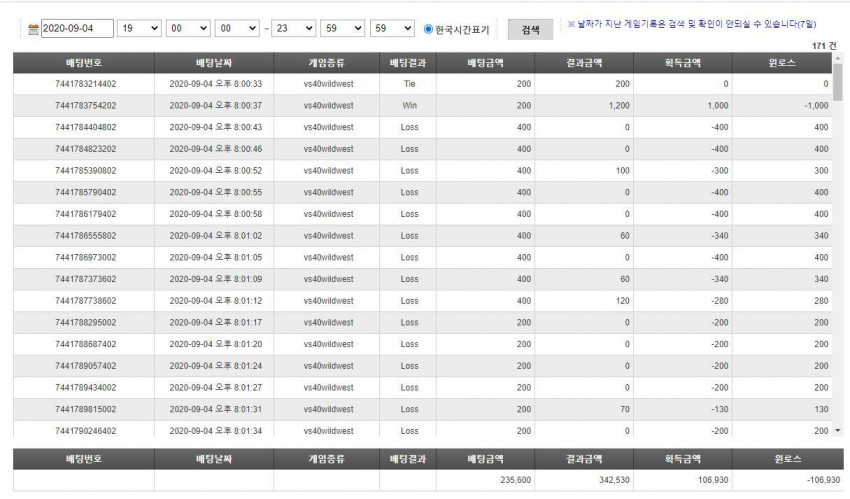Click the 게임종류 column header
This screenshot has width=850, height=499.
pos(327,63)
